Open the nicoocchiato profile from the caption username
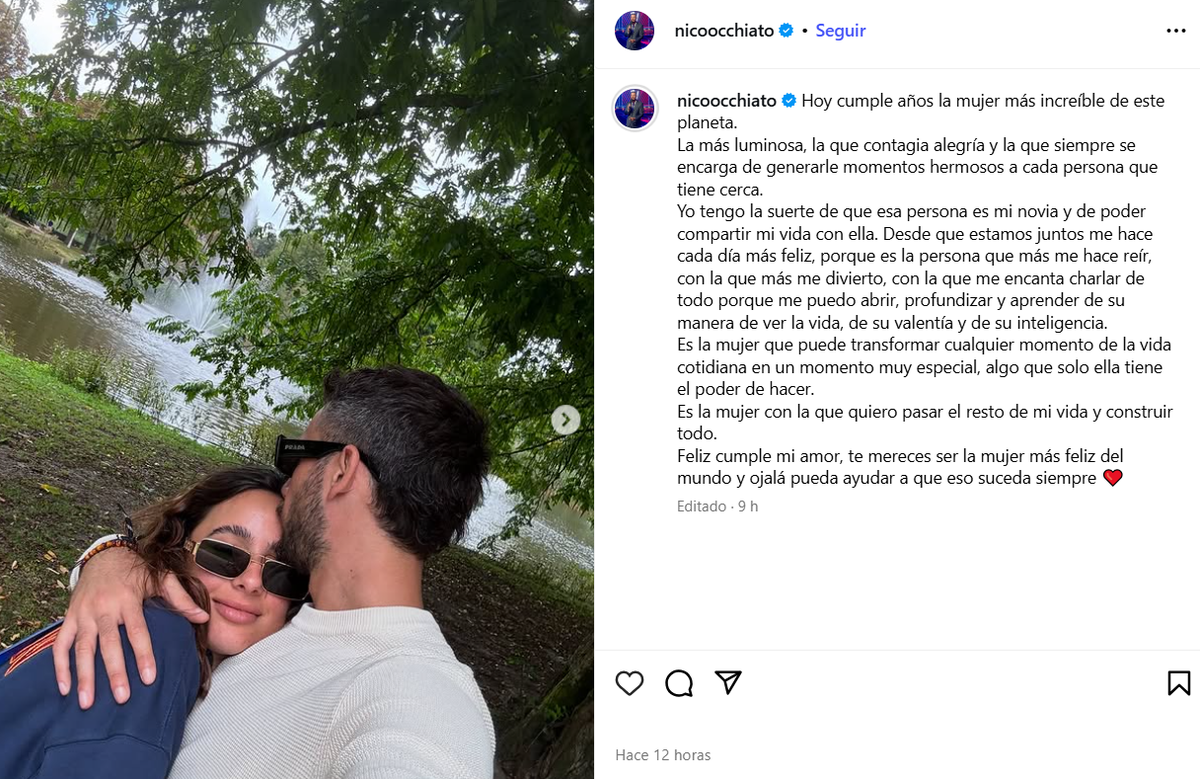1200x779 pixels. pos(726,101)
